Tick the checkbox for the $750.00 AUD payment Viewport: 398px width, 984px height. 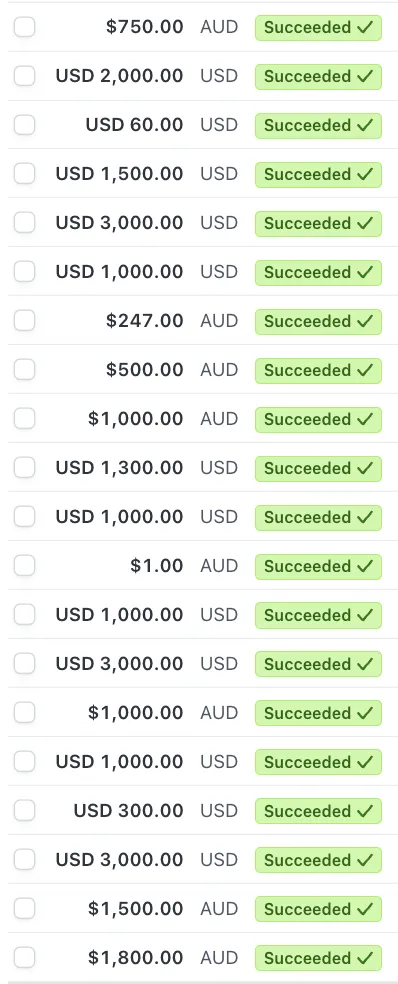pyautogui.click(x=24, y=27)
